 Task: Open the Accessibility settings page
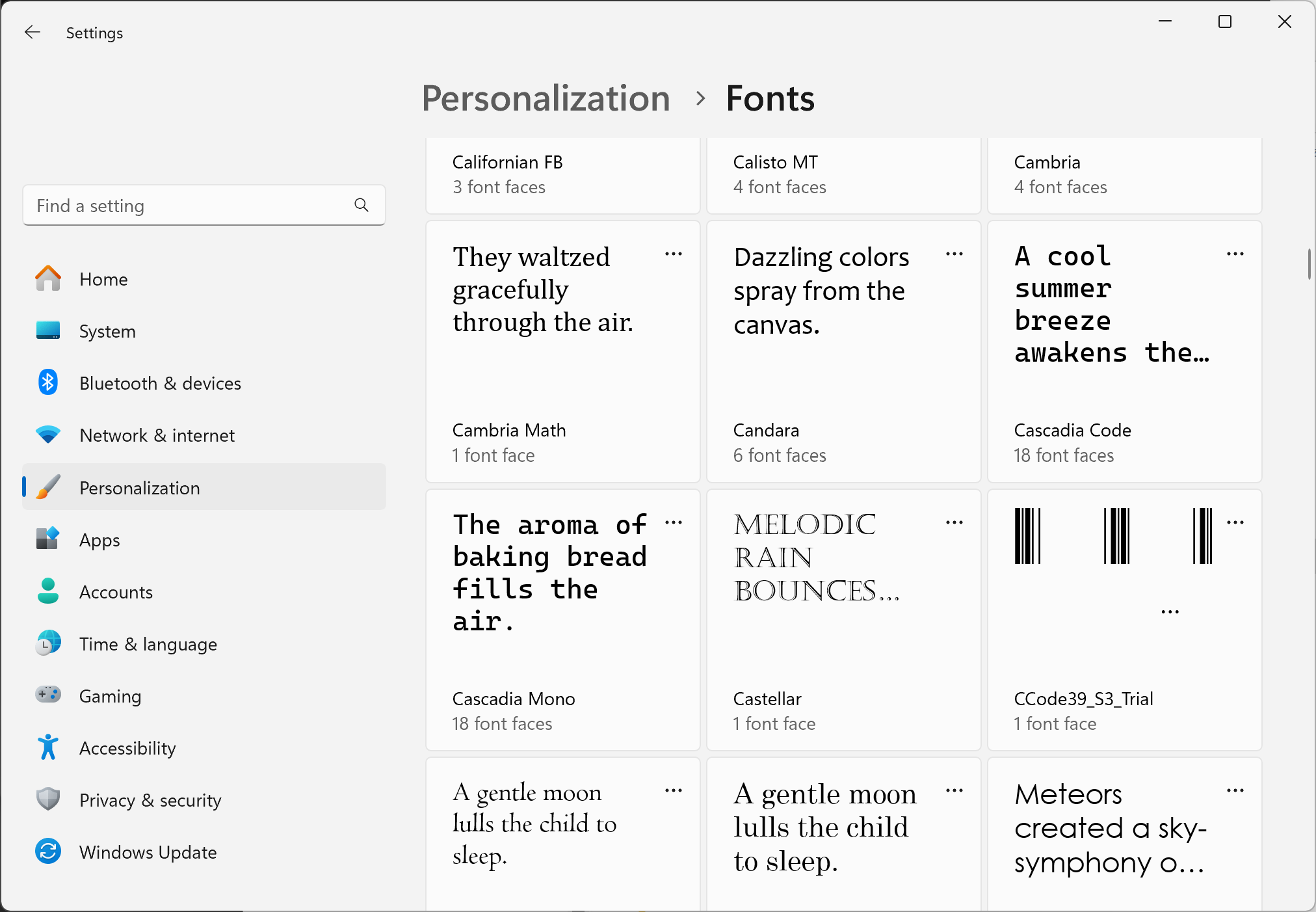coord(204,748)
